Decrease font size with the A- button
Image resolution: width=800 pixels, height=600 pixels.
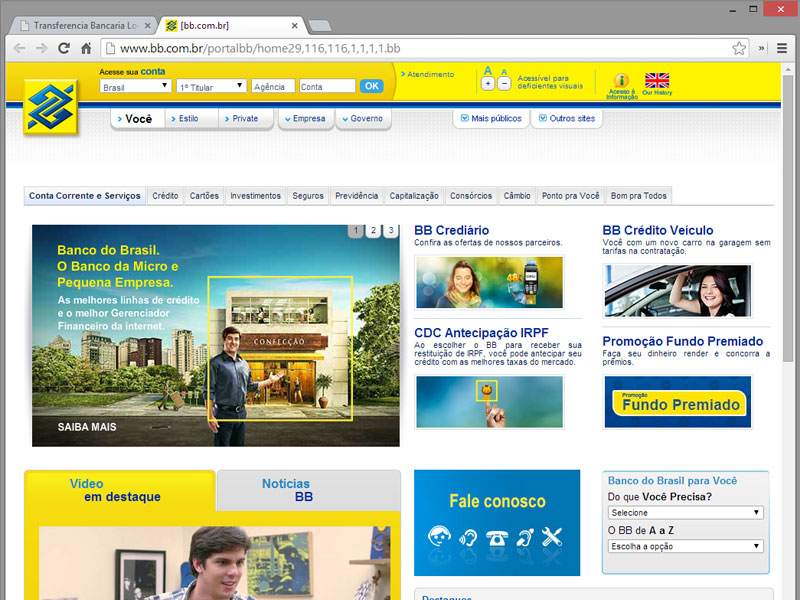tap(504, 83)
